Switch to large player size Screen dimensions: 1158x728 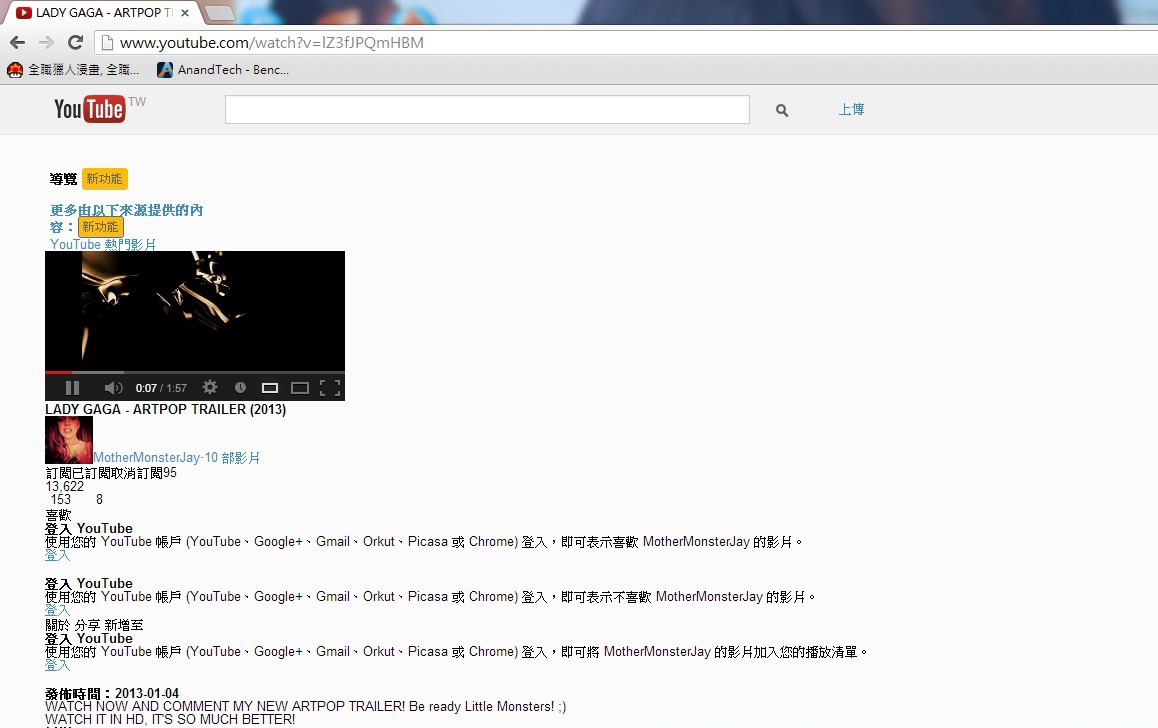[300, 388]
